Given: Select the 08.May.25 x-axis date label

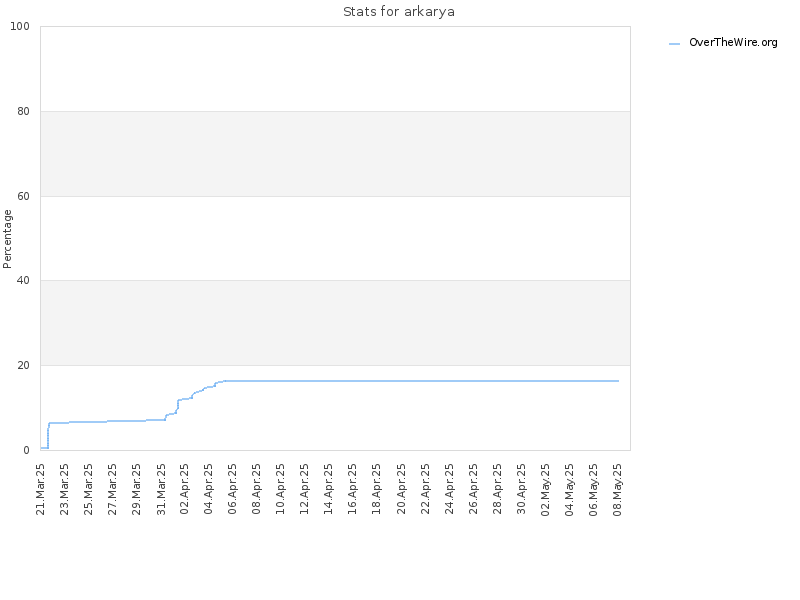Looking at the screenshot, I should 617,489.
